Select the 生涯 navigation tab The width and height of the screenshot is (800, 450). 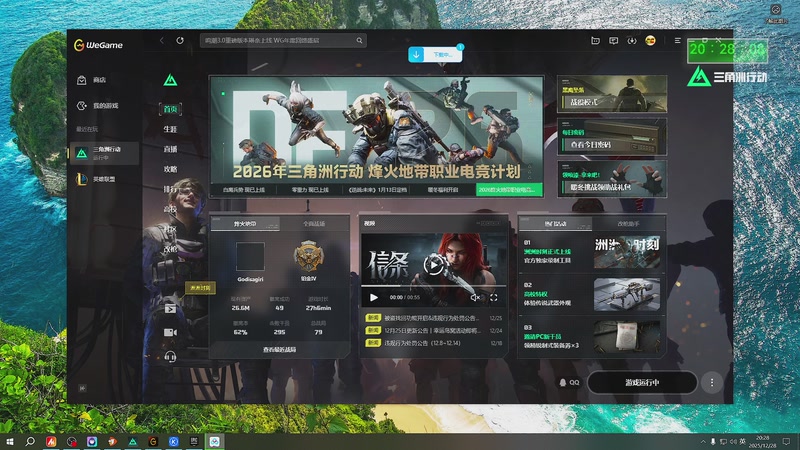(x=170, y=129)
